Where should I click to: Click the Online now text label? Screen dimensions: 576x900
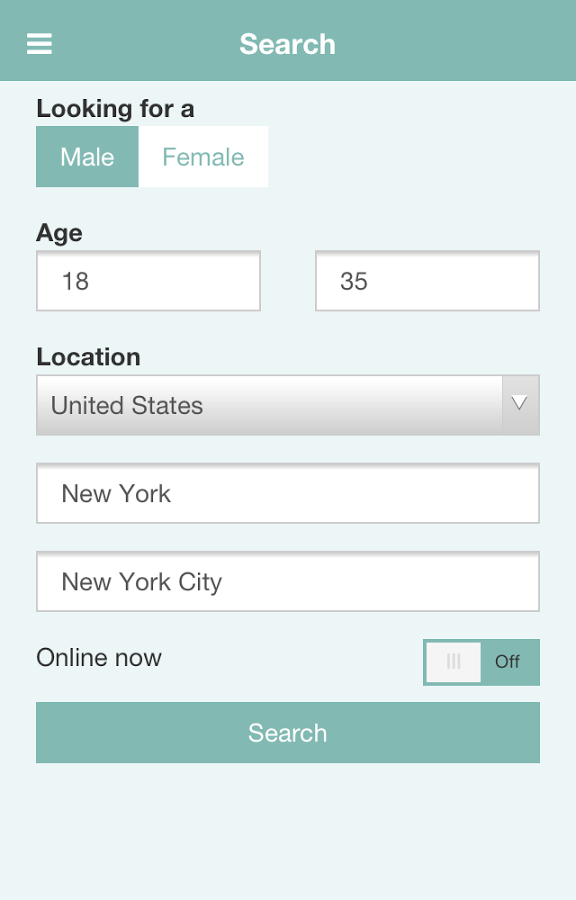[99, 658]
